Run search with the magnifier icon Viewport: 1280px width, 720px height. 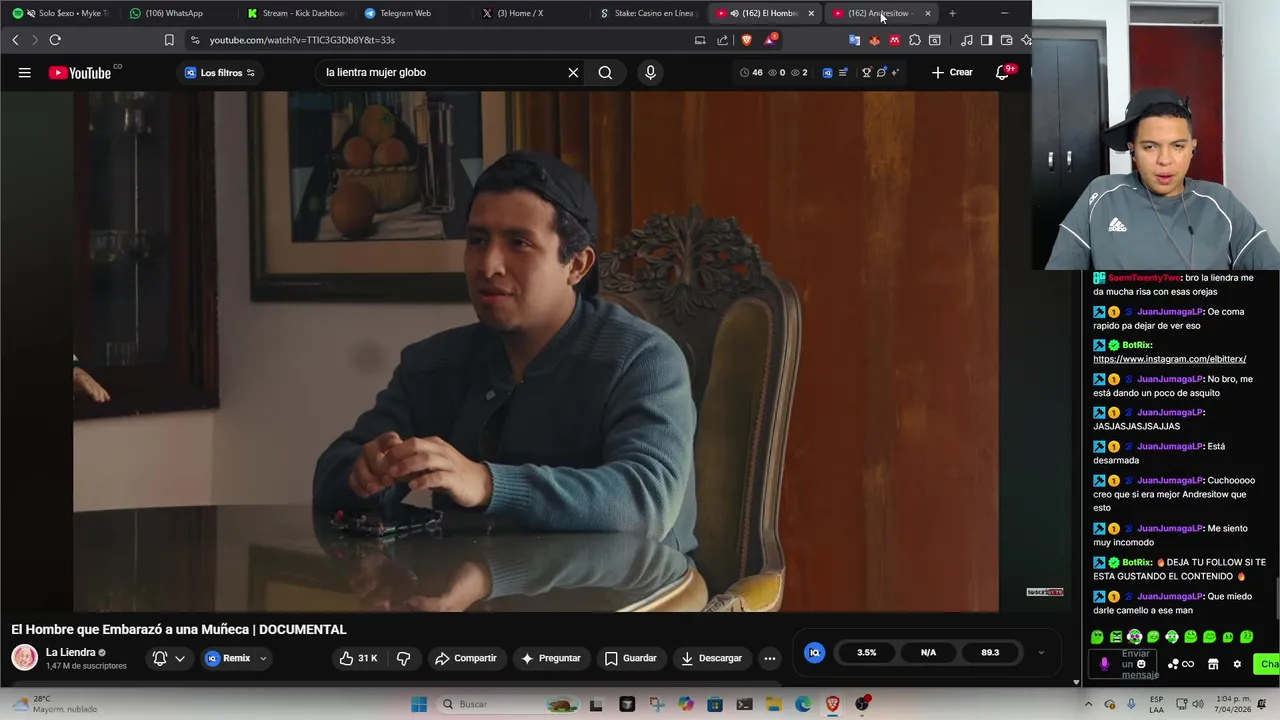605,72
